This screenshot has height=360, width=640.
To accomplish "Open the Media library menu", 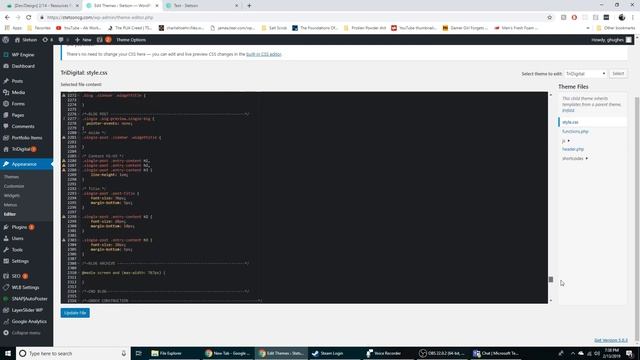I will [18, 93].
